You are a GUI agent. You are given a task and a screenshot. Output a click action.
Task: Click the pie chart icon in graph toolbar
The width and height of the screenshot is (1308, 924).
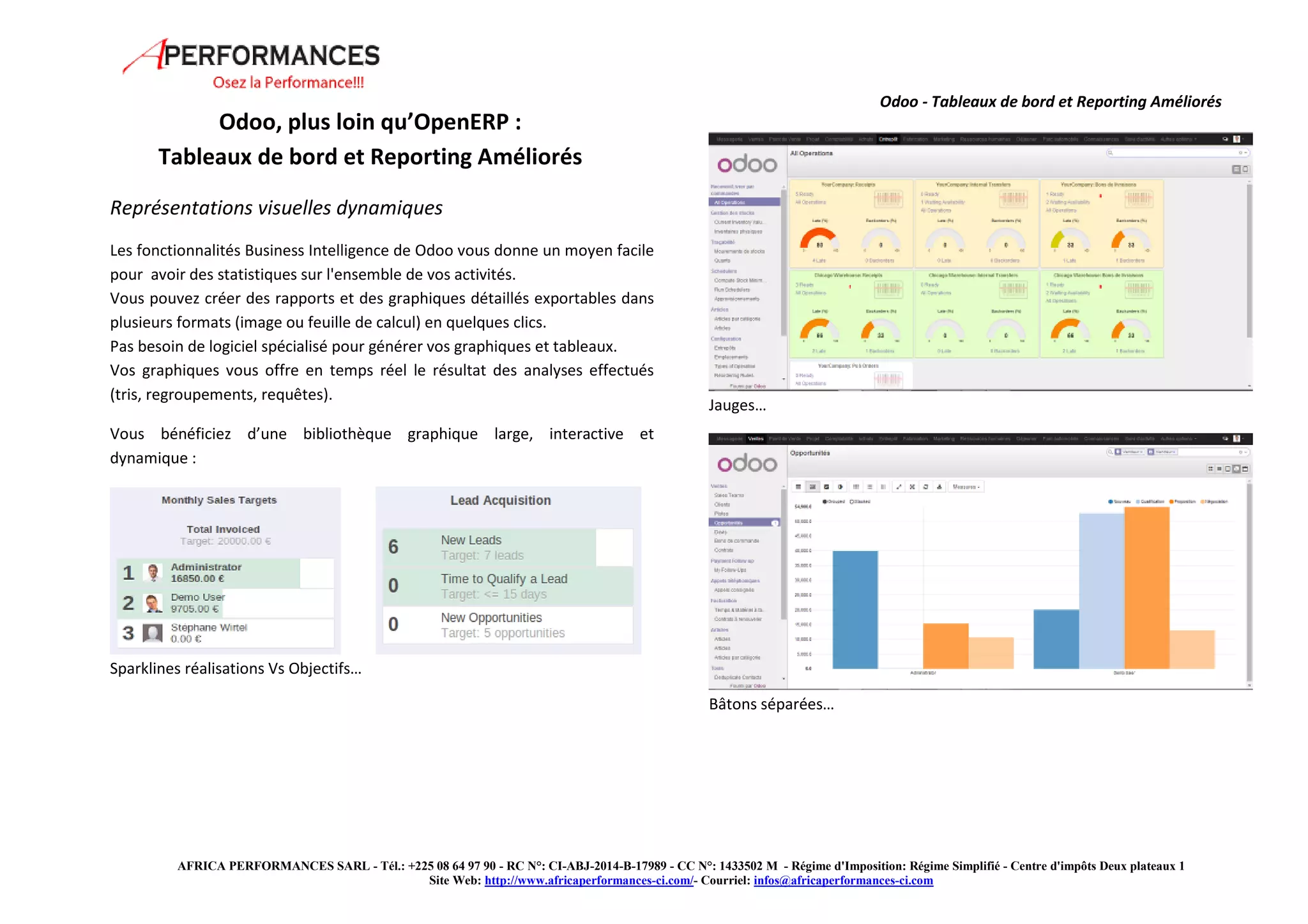click(x=840, y=487)
